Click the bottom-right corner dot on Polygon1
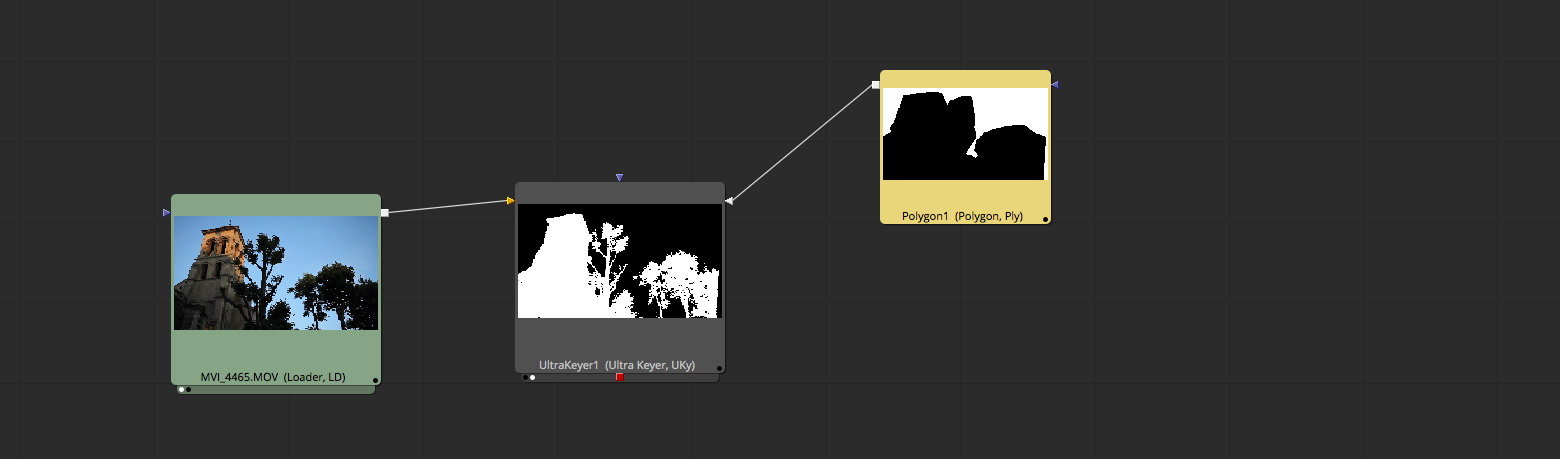 pyautogui.click(x=1045, y=218)
